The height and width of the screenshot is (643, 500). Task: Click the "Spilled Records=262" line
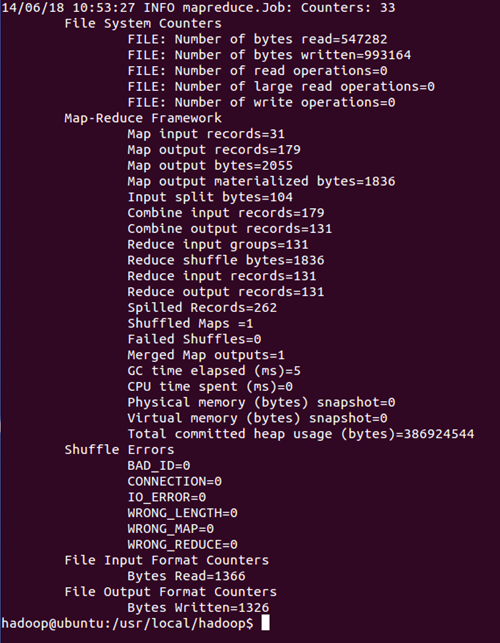click(x=202, y=308)
